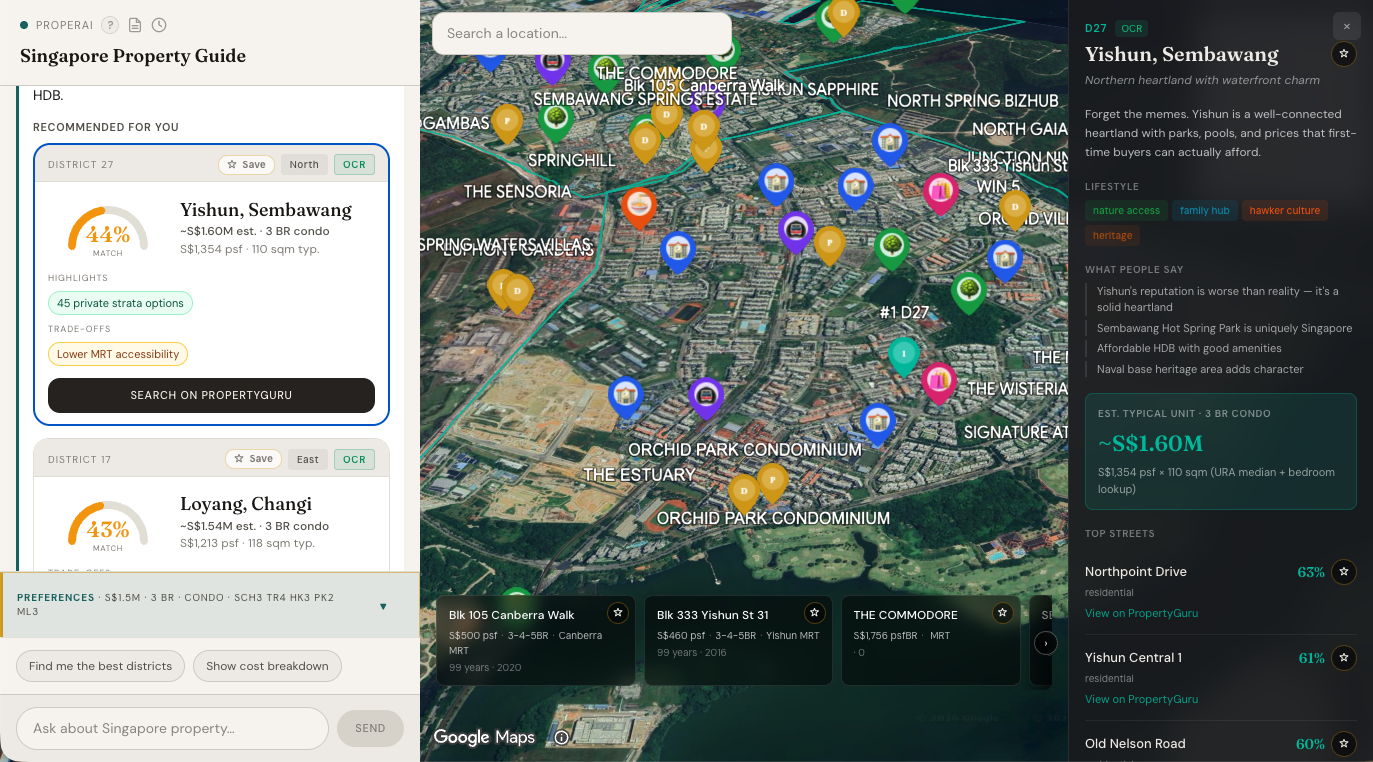Favorite Northpoint Drive with its star
This screenshot has height=762, width=1373.
tap(1345, 572)
